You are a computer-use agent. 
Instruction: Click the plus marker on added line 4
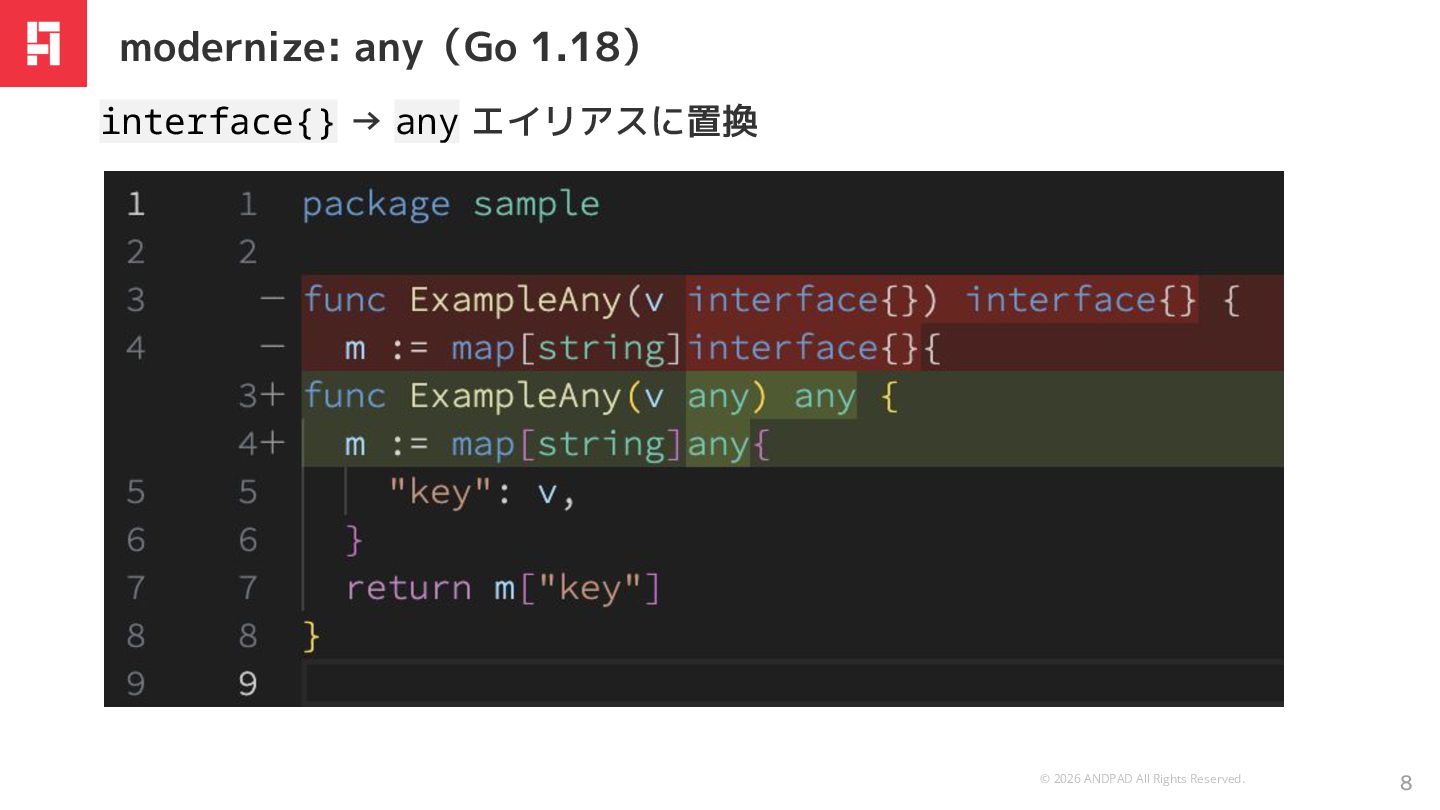click(x=274, y=444)
